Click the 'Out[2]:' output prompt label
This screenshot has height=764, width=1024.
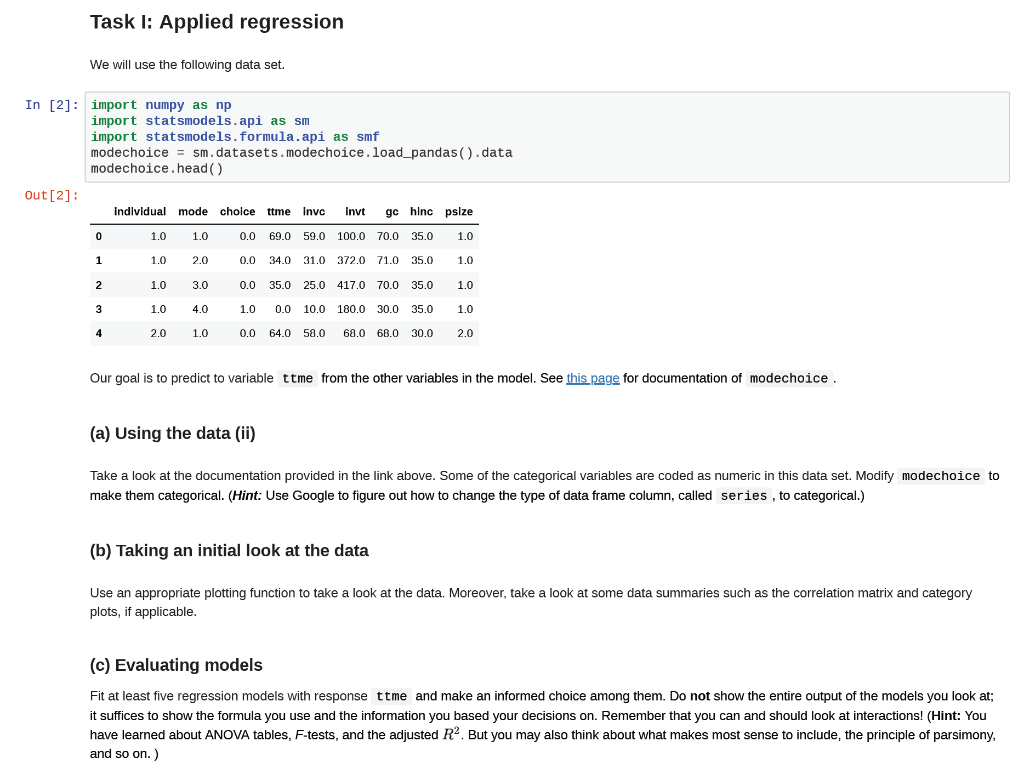(52, 195)
